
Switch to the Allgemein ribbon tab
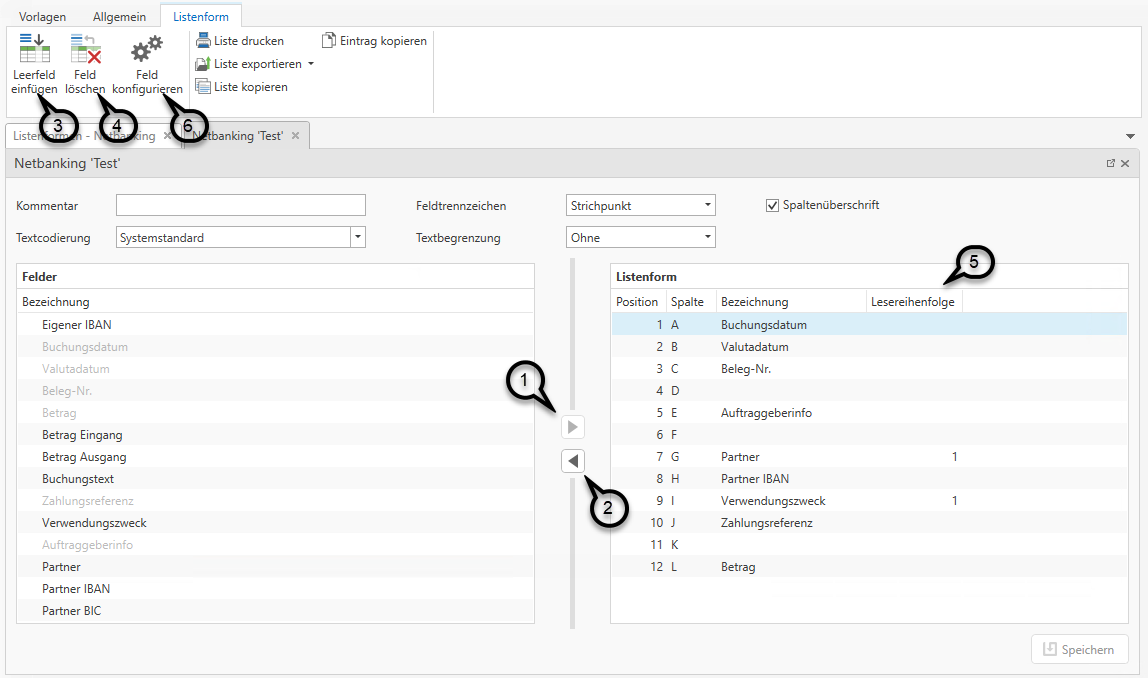[x=119, y=17]
